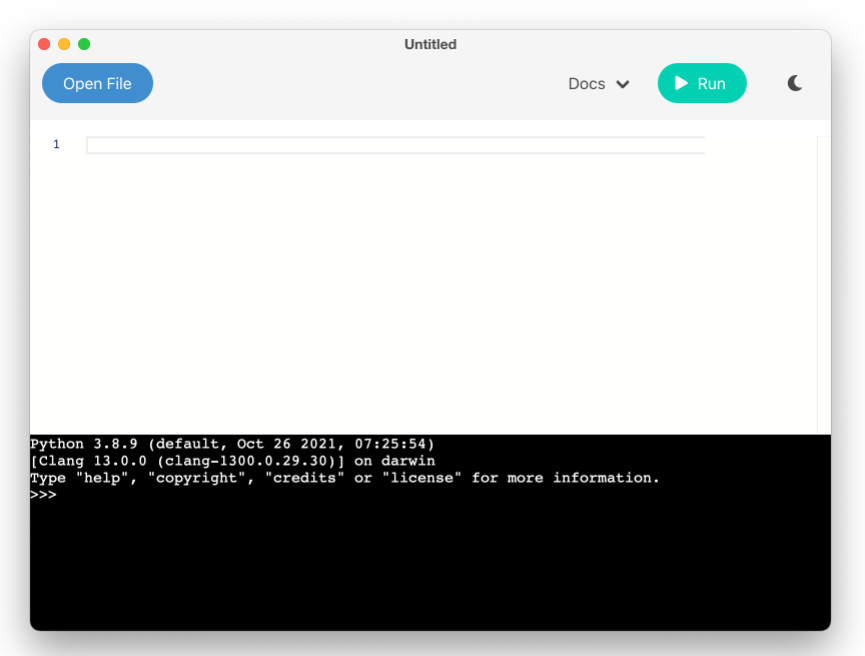Run the code with the Run button
The image size is (865, 656).
click(702, 83)
